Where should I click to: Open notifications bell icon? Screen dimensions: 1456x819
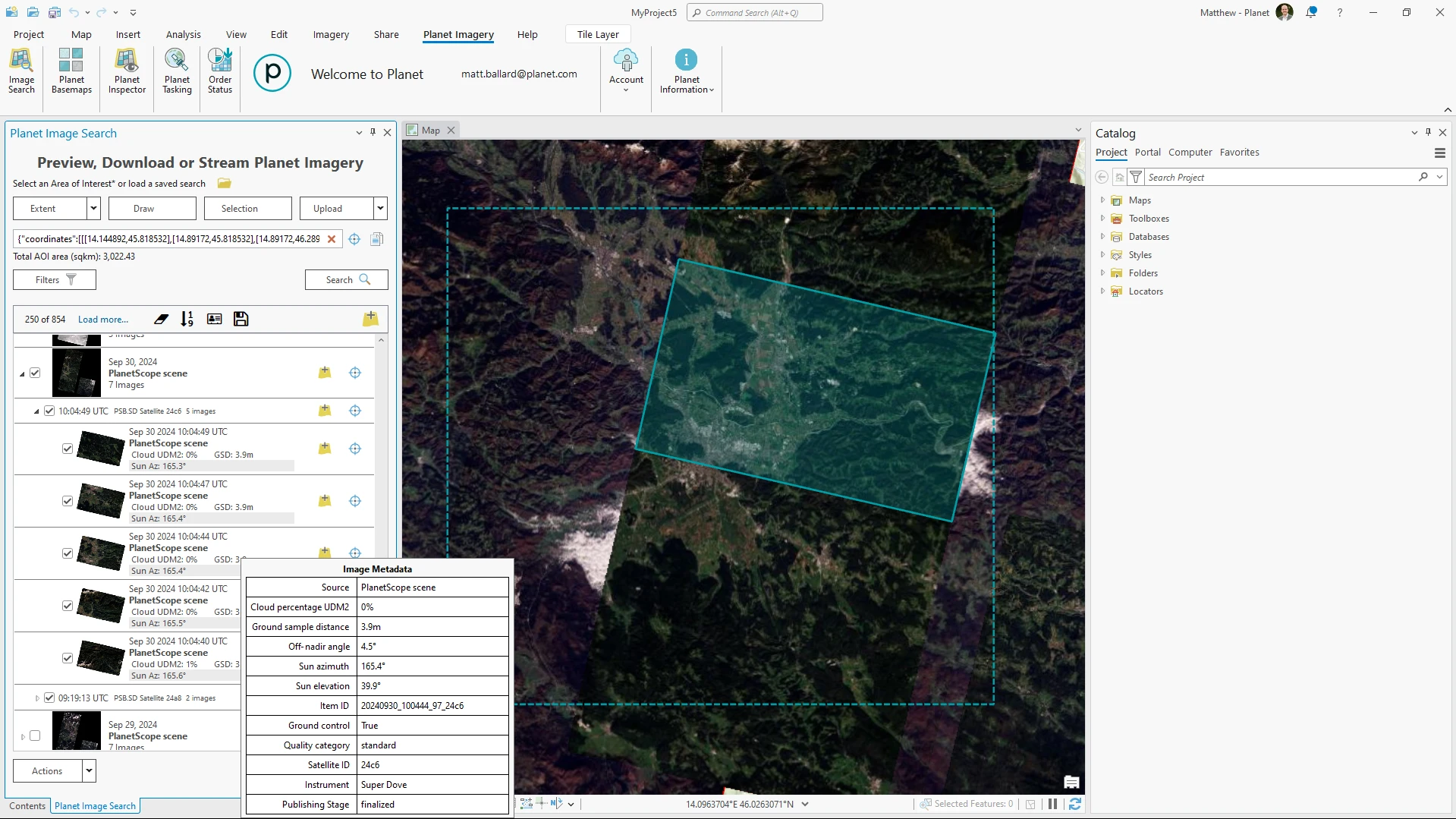1311,12
